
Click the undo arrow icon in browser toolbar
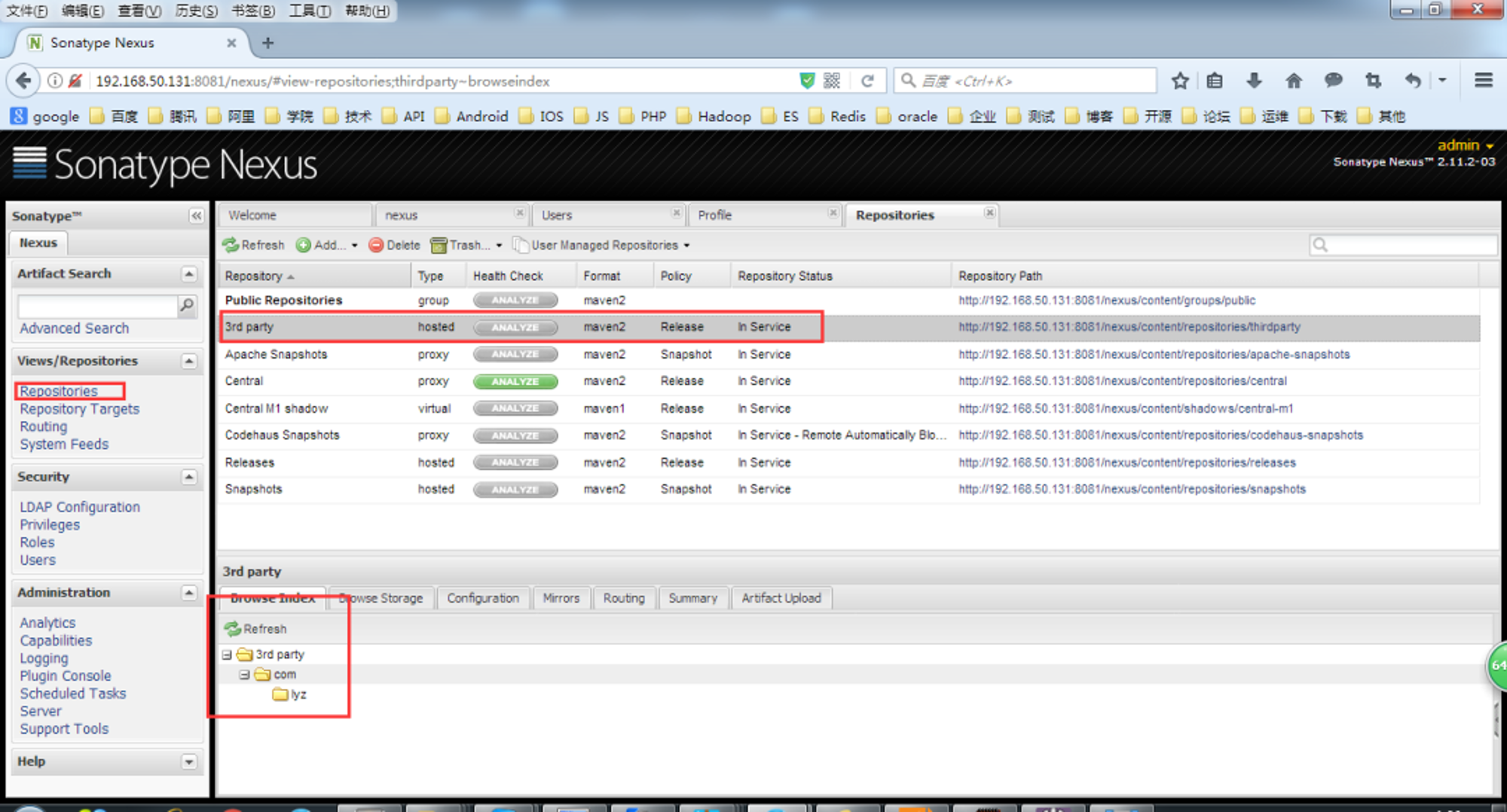tap(1413, 81)
